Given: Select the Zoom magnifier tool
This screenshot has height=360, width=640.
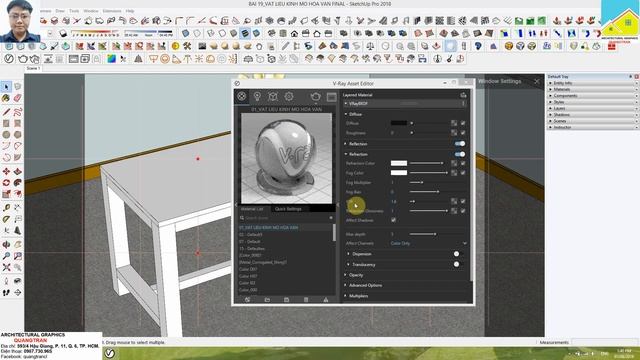Looking at the screenshot, I should [6, 256].
